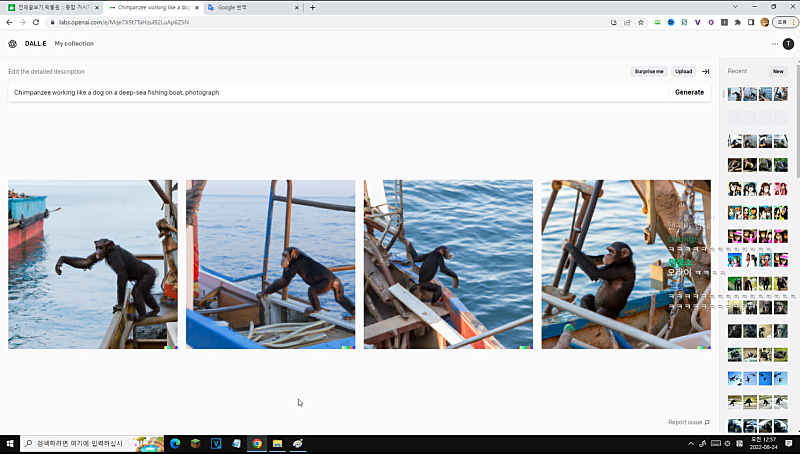Open the tab search dropdown chevron
Viewport: 800px width, 454px height.
coord(735,7)
